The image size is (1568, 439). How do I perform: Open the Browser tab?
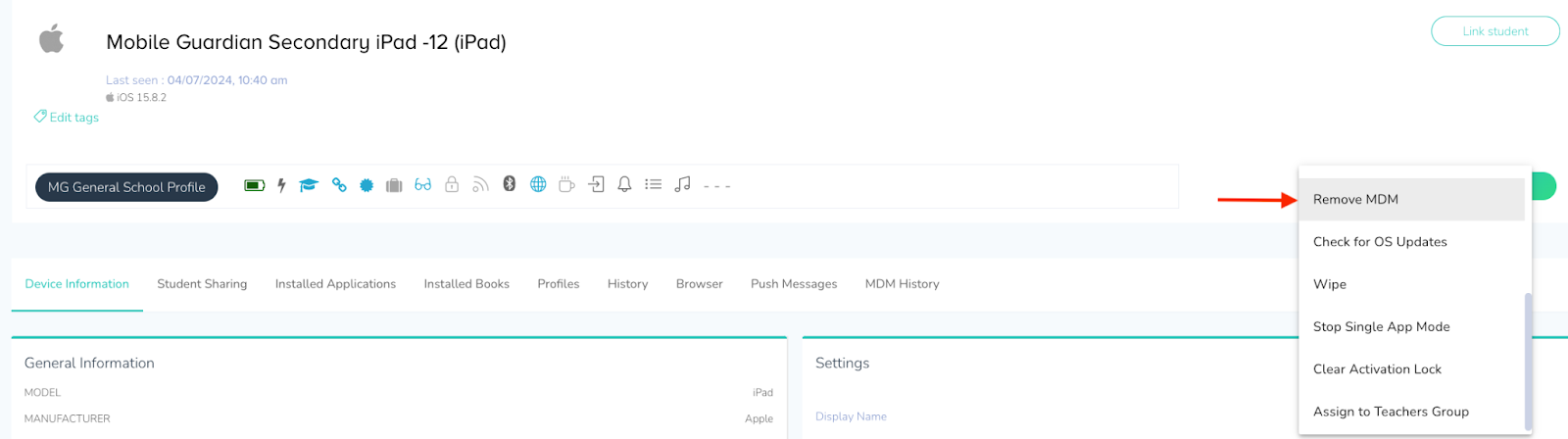700,284
